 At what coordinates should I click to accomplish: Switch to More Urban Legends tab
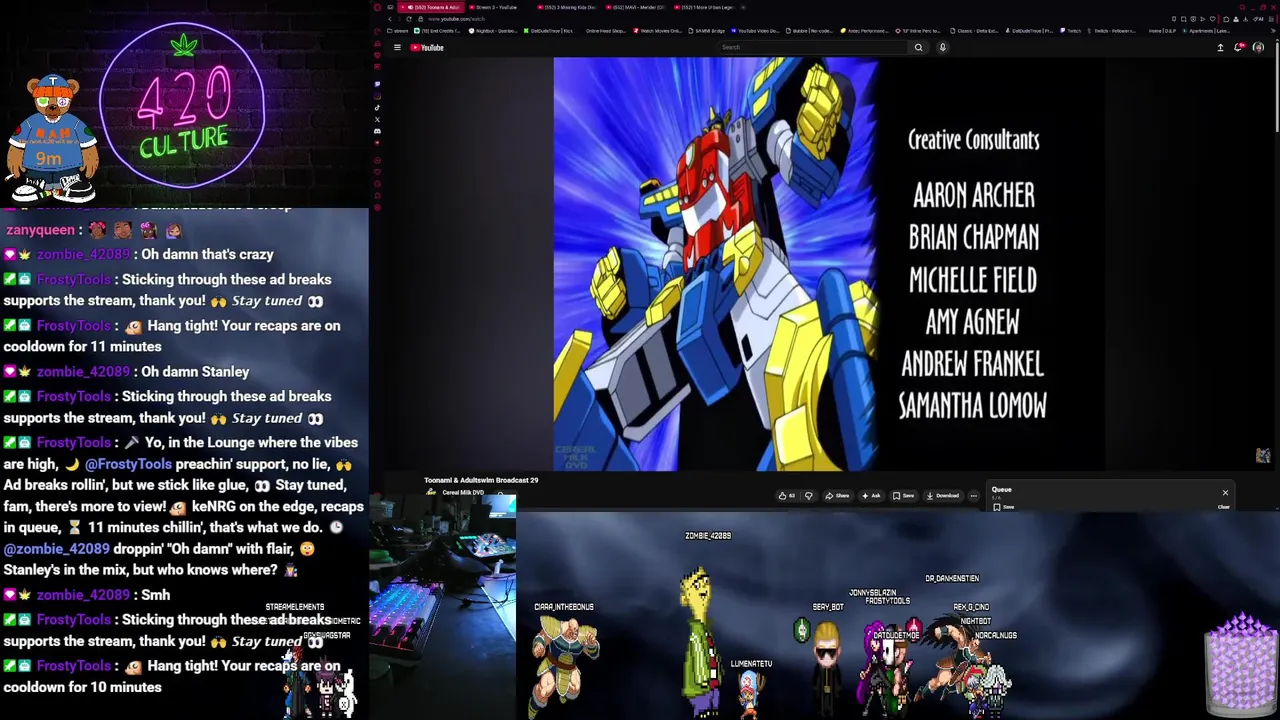click(704, 7)
